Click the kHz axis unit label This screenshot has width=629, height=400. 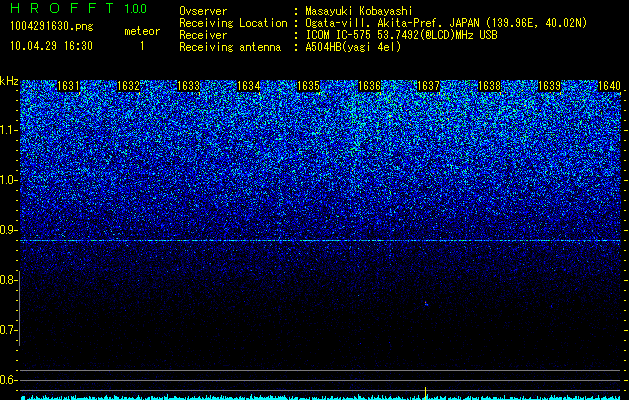(x=9, y=81)
